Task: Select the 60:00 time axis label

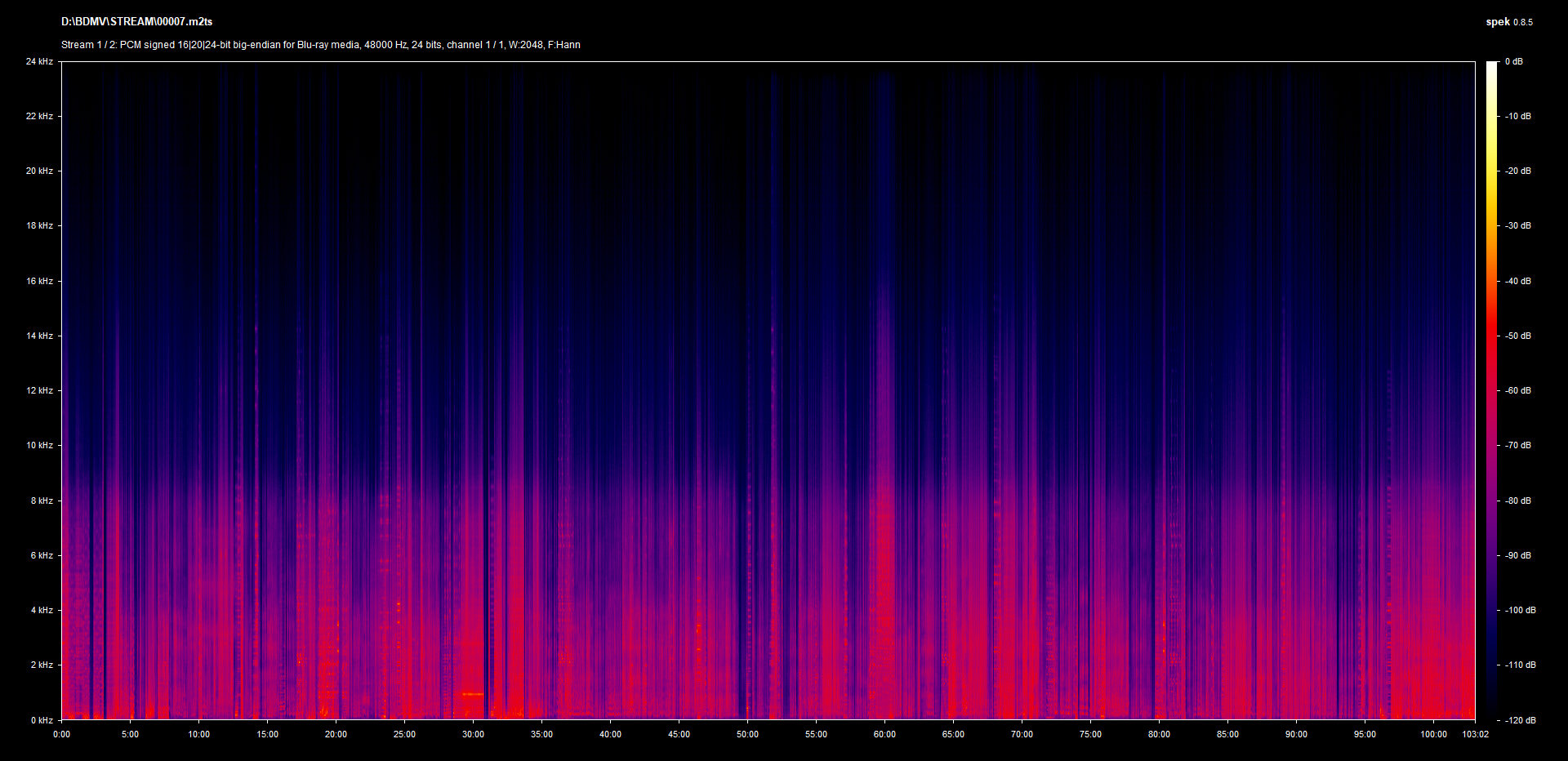Action: pyautogui.click(x=884, y=734)
